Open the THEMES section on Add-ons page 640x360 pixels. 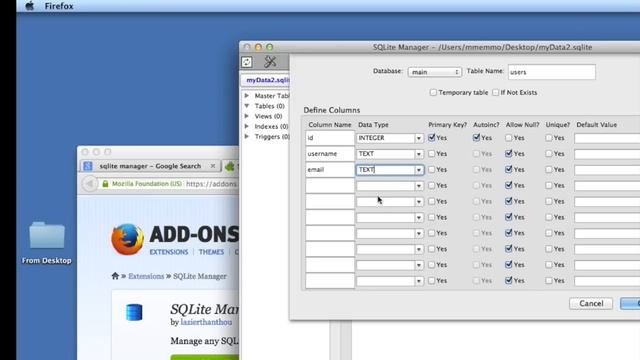pyautogui.click(x=211, y=252)
